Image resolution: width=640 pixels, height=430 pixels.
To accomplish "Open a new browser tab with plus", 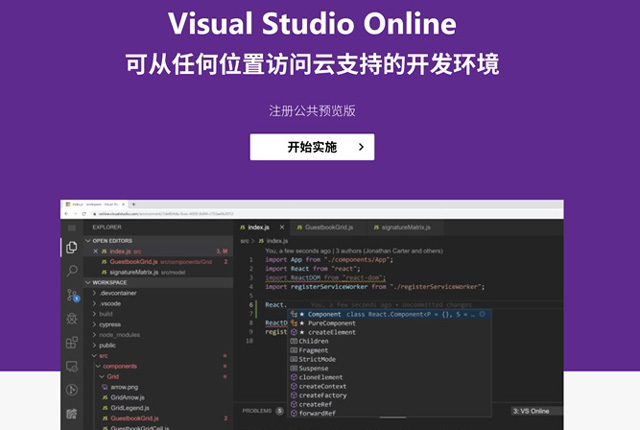I will click(x=133, y=204).
